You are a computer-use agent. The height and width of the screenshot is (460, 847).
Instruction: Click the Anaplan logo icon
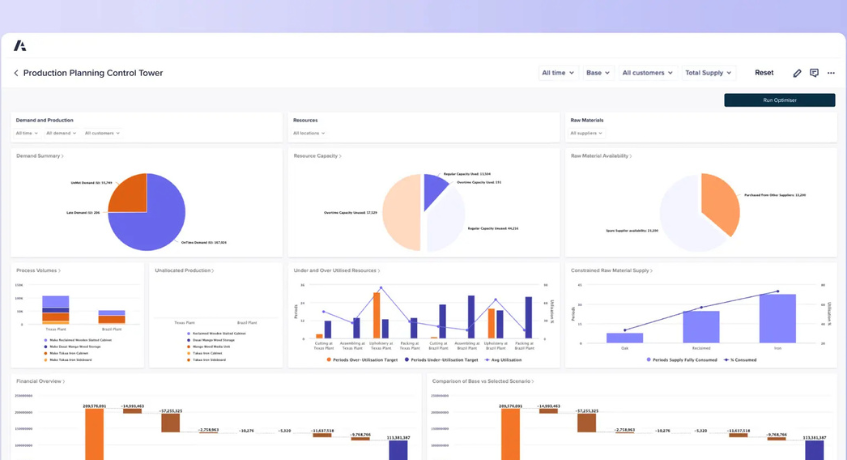click(x=20, y=46)
